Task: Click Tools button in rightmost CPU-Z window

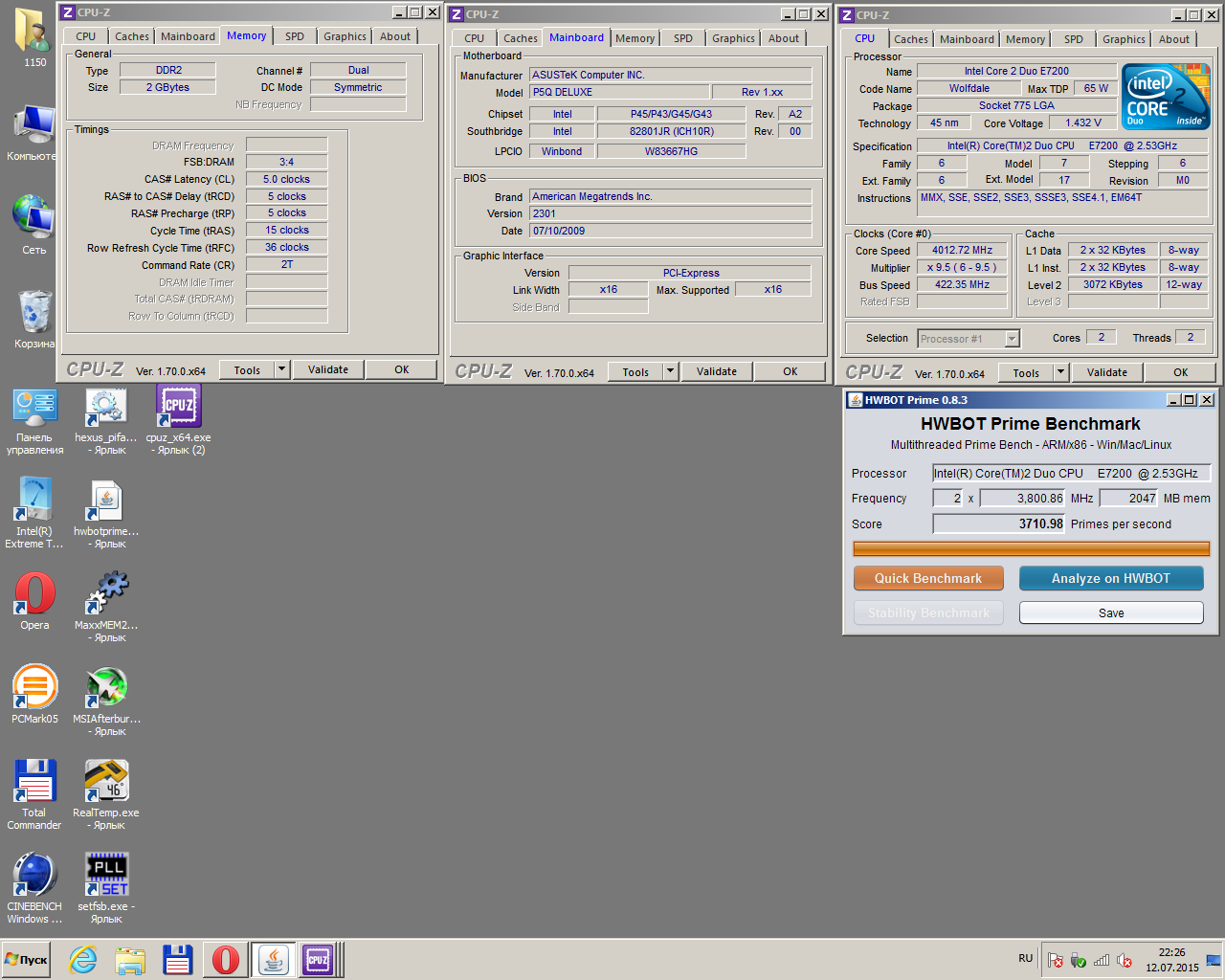Action: click(1026, 372)
